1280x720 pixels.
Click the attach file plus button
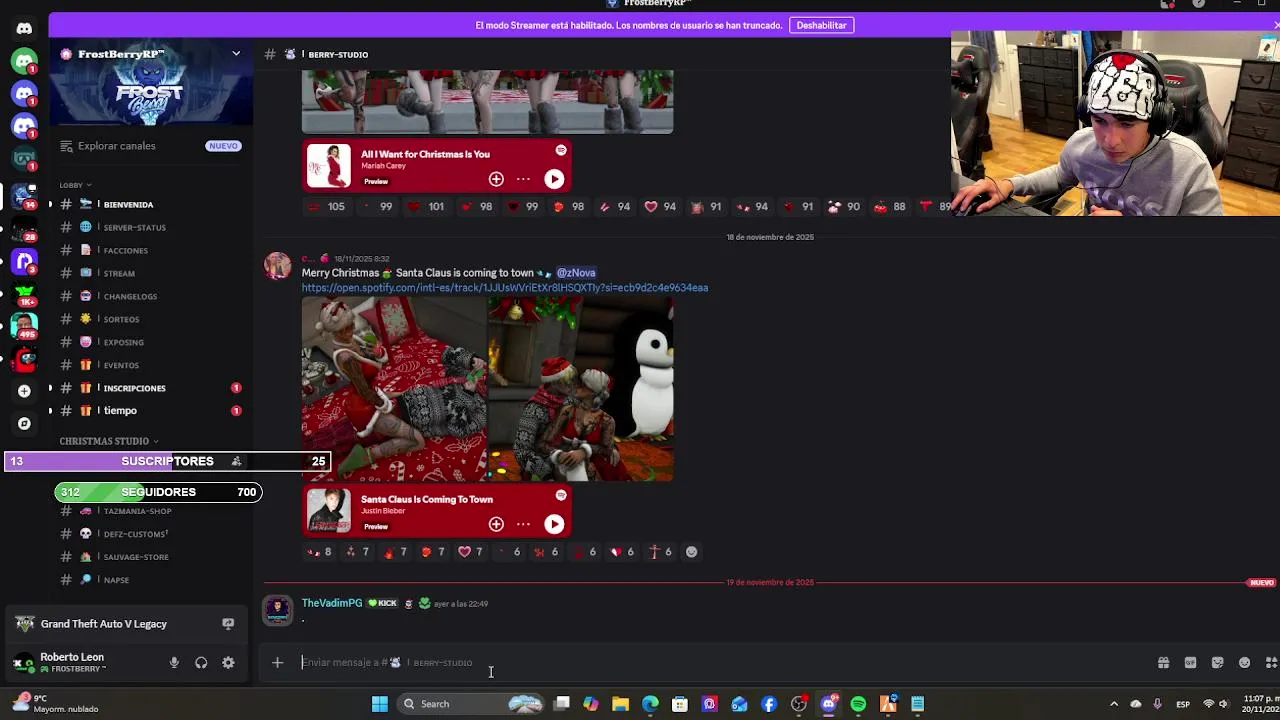pos(278,662)
